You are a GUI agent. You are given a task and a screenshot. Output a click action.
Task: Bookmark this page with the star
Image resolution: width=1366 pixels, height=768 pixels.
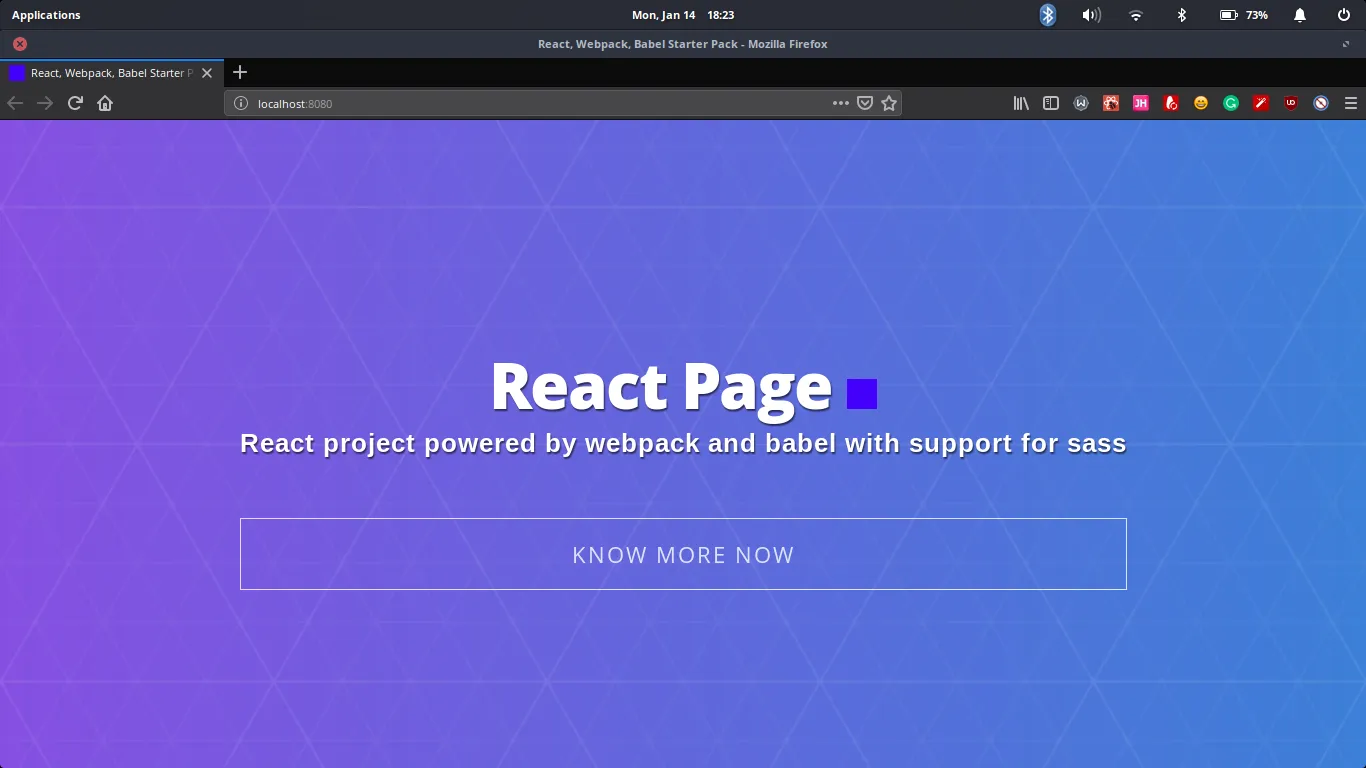(x=889, y=103)
